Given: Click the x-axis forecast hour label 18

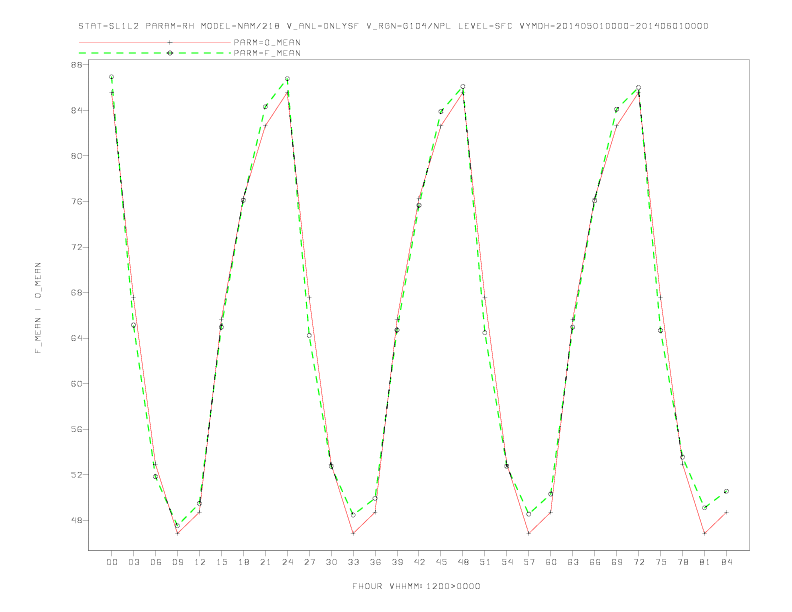Looking at the screenshot, I should click(x=243, y=562).
